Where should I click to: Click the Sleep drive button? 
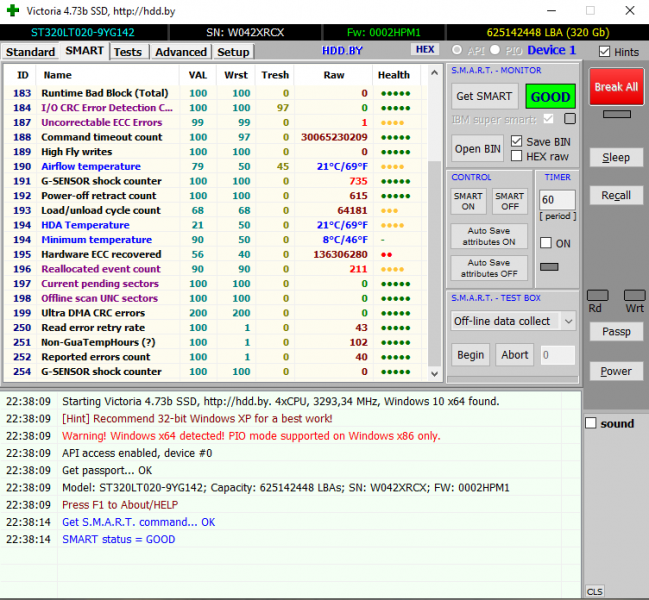pyautogui.click(x=616, y=158)
